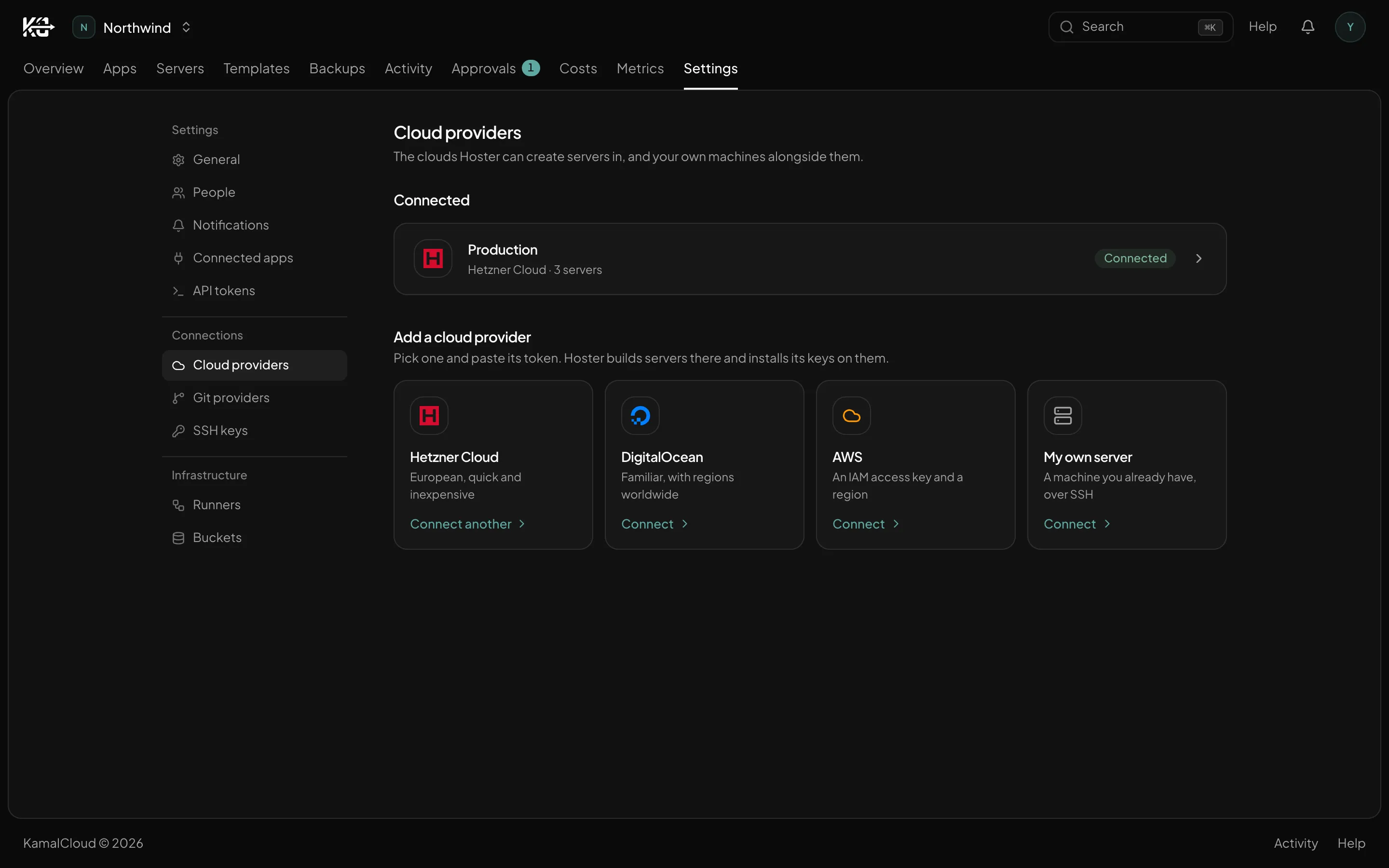Click the Search input field
Viewport: 1389px width, 868px height.
1141,27
